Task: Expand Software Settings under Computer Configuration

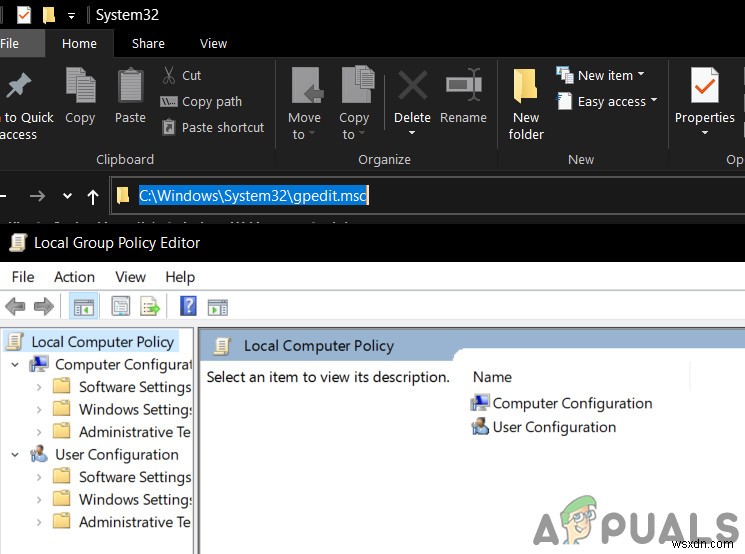Action: coord(39,387)
